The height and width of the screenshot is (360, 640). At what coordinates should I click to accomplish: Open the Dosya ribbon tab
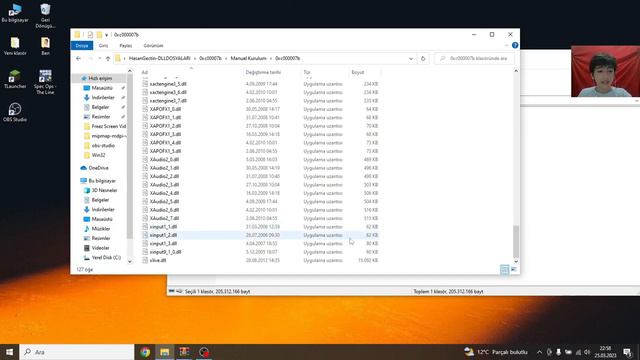click(82, 45)
